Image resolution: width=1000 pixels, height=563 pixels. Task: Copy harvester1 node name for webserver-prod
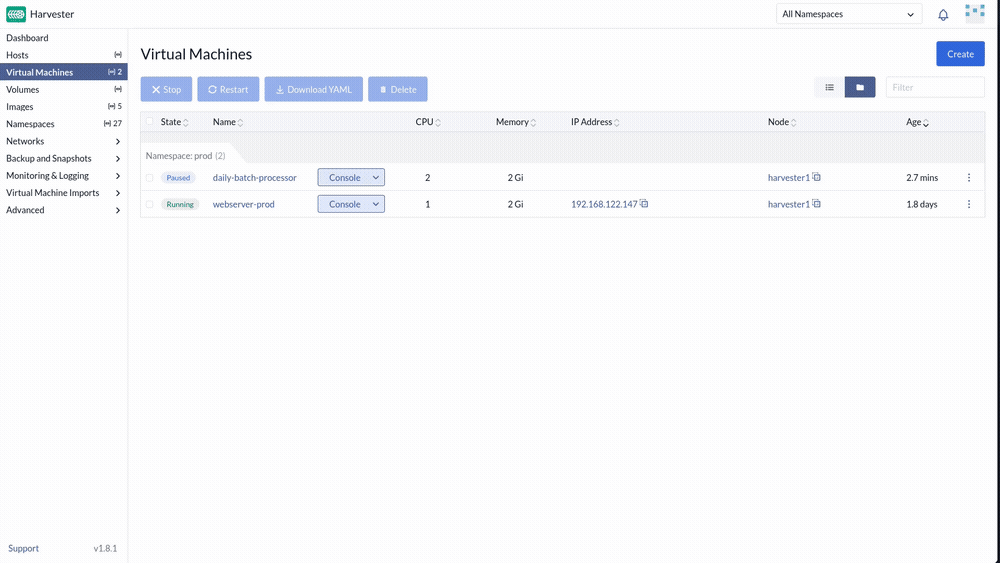816,203
